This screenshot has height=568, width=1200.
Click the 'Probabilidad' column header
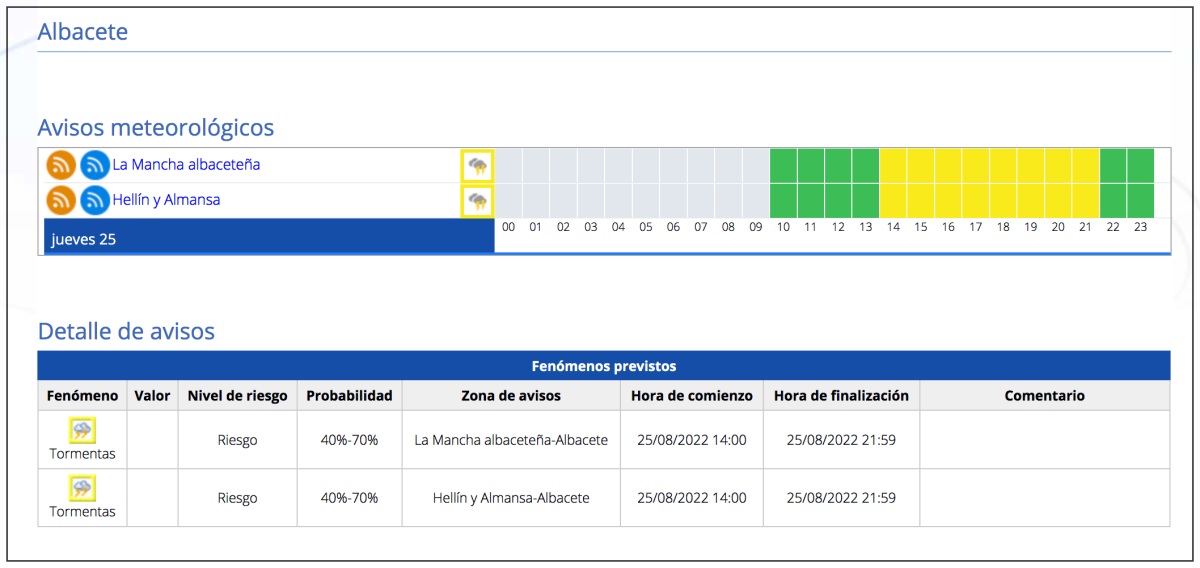[349, 396]
